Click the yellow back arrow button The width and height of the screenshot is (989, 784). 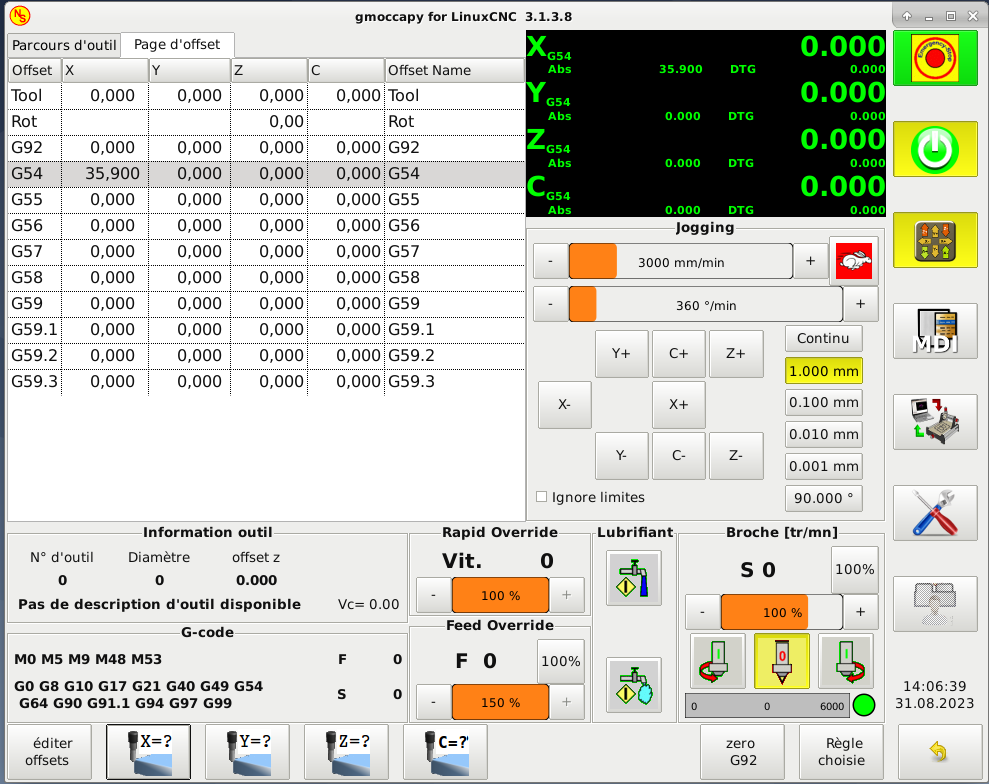(x=939, y=752)
